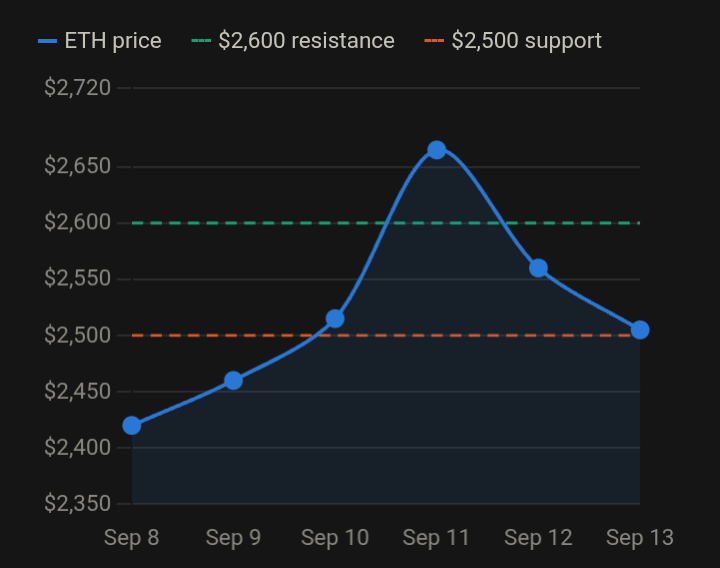The width and height of the screenshot is (720, 568).
Task: Click the blue ETH price legend swatch
Action: click(x=47, y=41)
